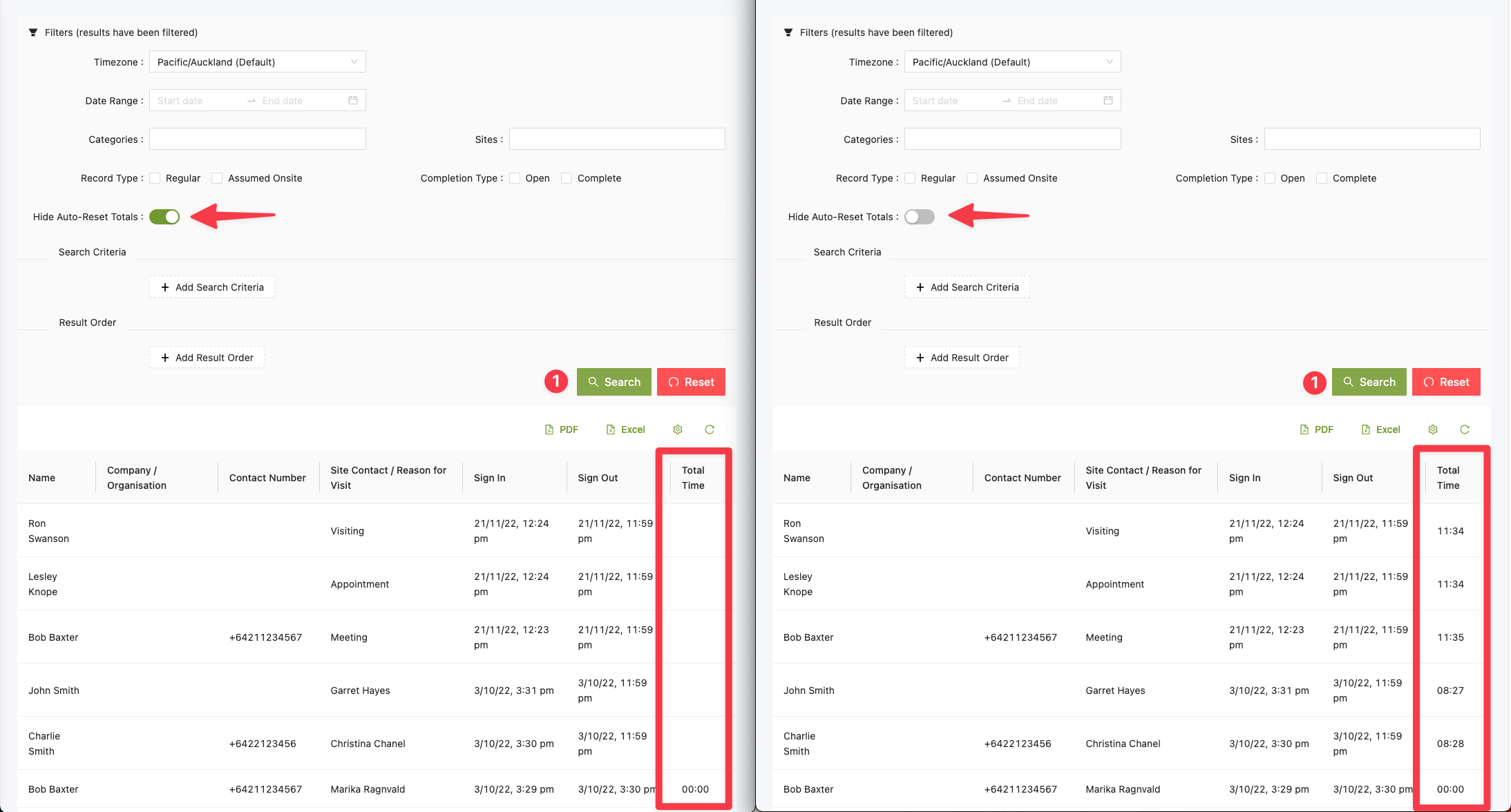
Task: Click the refresh icon in right table toolbar
Action: 1464,429
